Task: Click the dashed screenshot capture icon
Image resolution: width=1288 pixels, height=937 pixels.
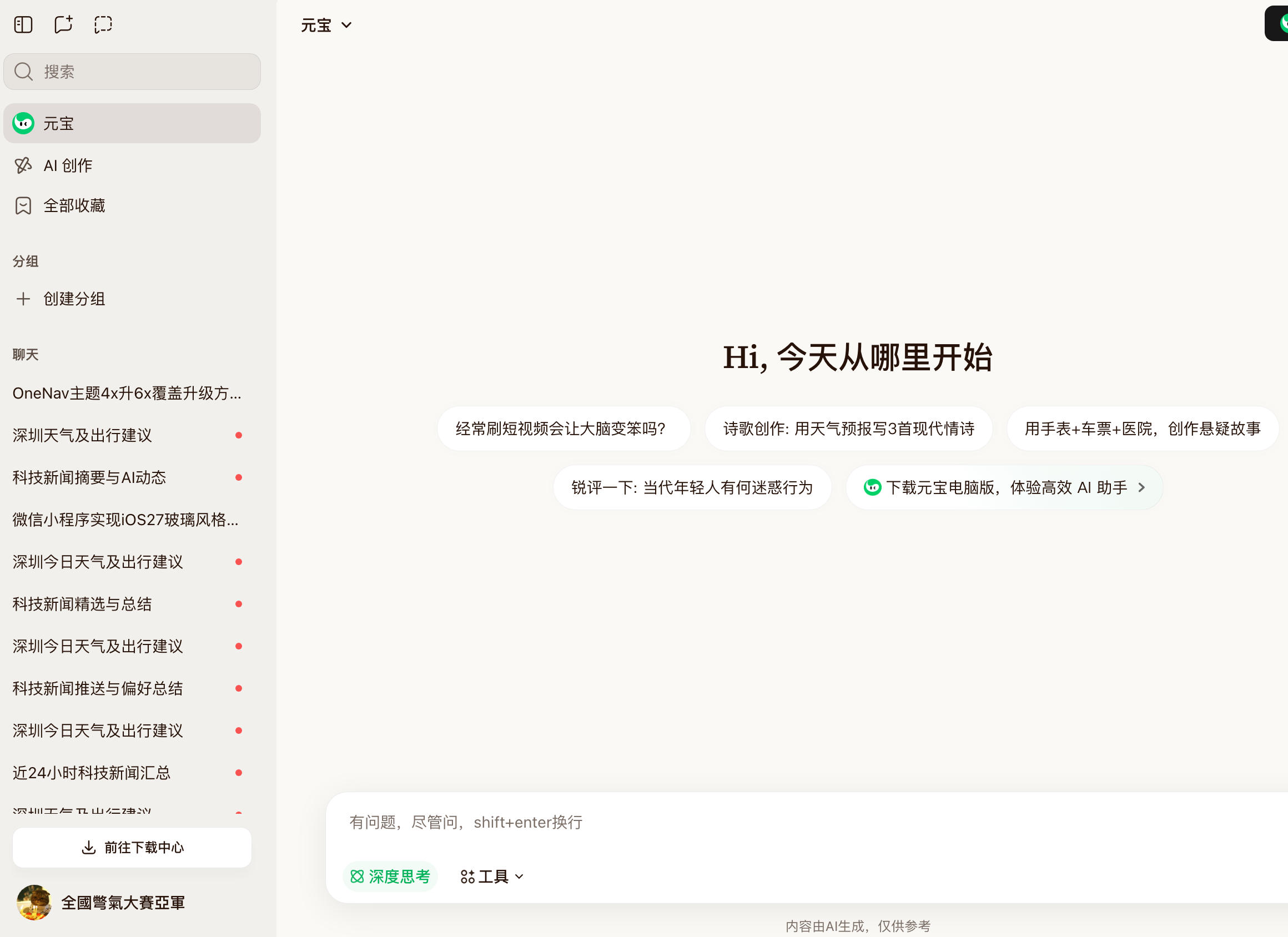Action: pyautogui.click(x=103, y=24)
